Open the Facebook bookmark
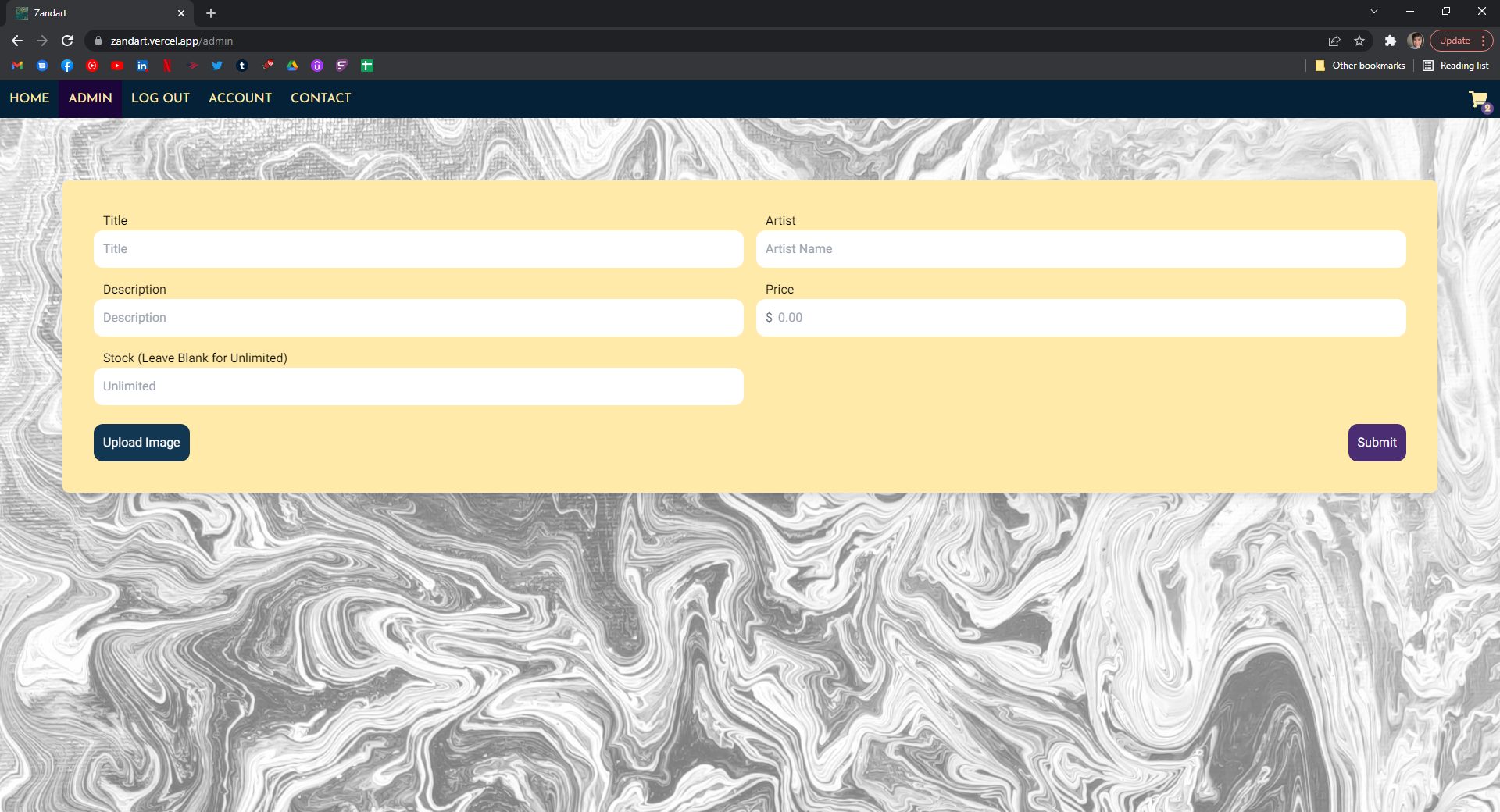This screenshot has width=1500, height=812. point(67,66)
